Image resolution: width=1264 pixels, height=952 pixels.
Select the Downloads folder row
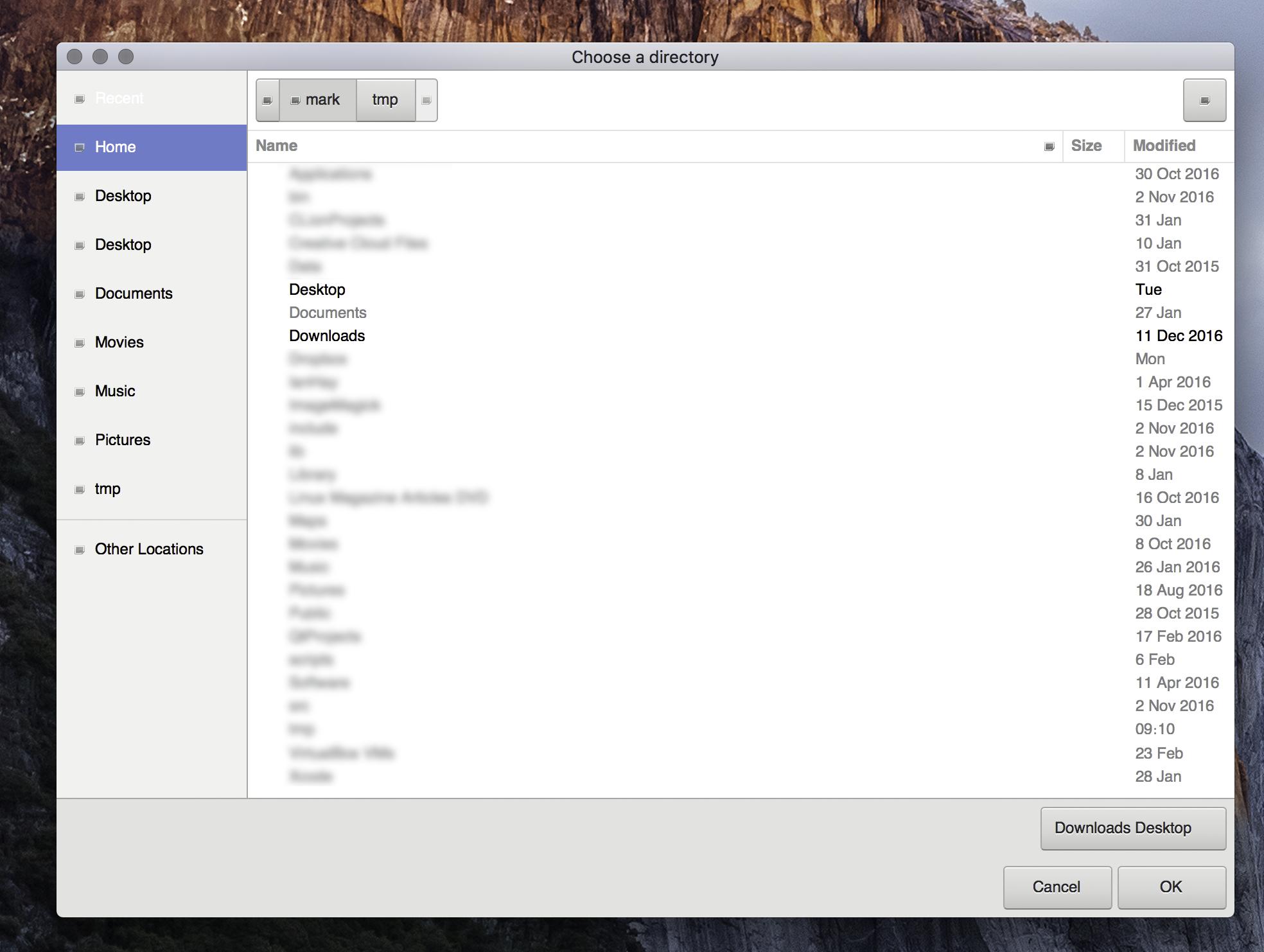[327, 336]
